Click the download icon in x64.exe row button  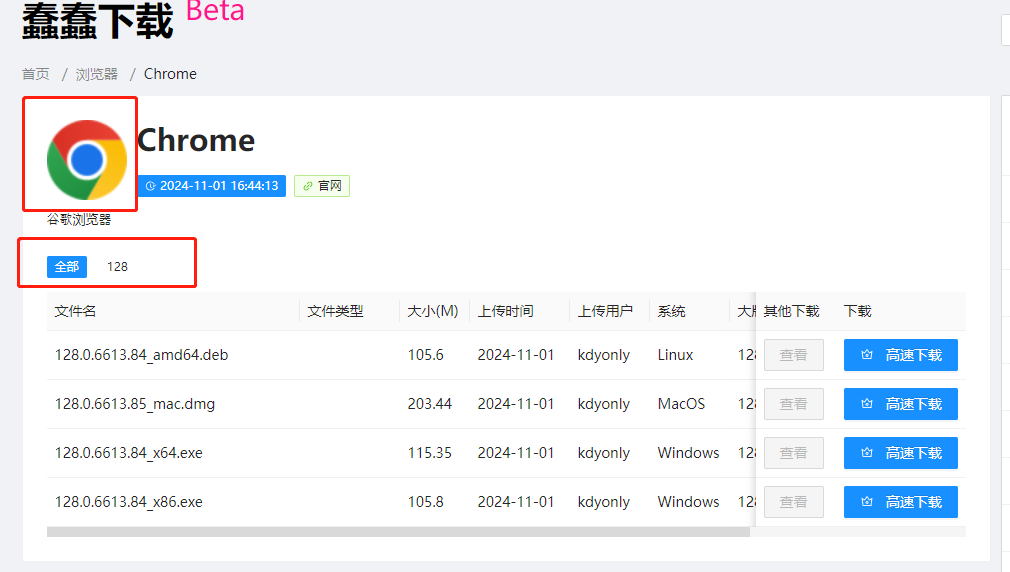(867, 453)
